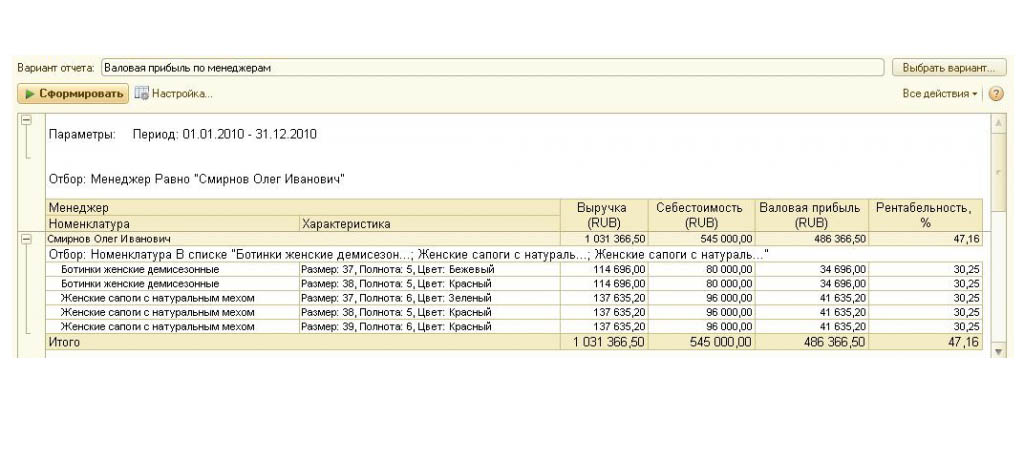This screenshot has width=1024, height=474.
Task: Click the Вариант отчета input field
Action: pyautogui.click(x=492, y=68)
